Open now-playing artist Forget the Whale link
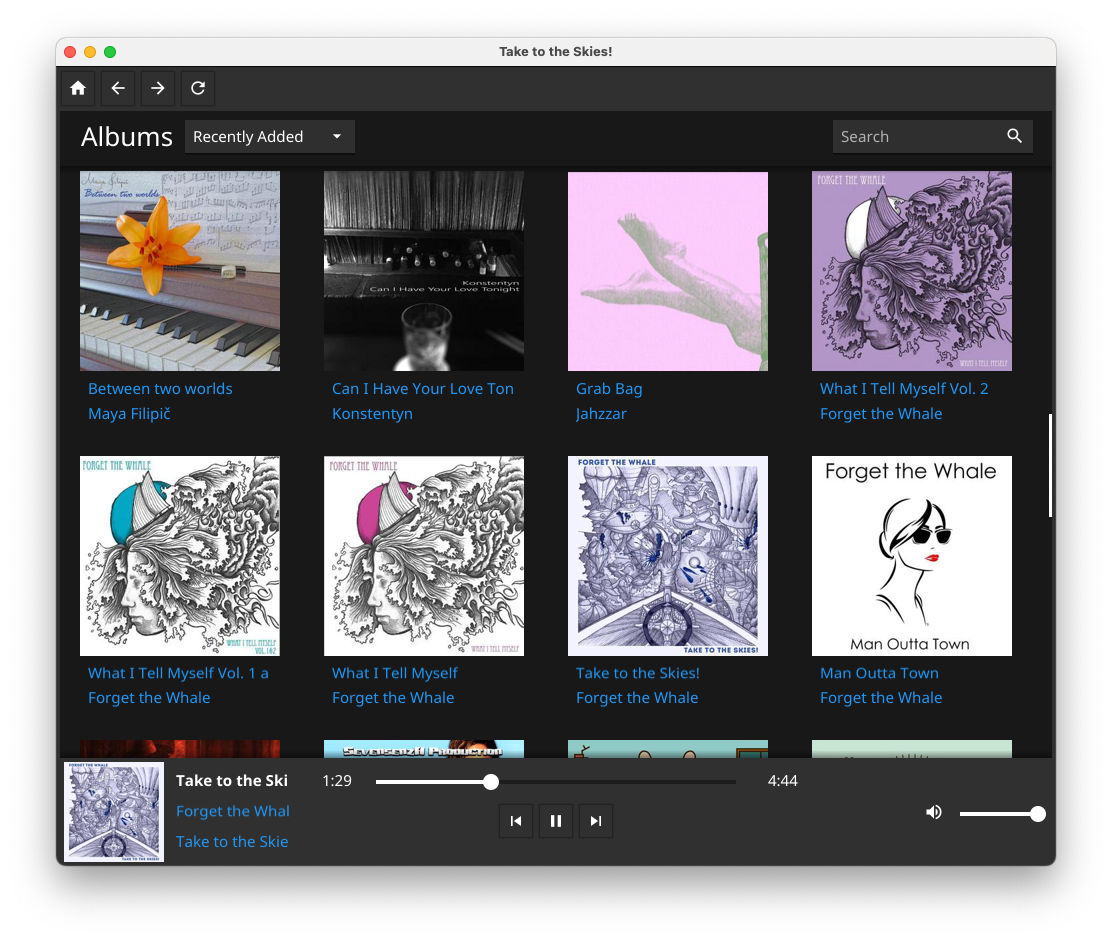The height and width of the screenshot is (940, 1112). (233, 811)
